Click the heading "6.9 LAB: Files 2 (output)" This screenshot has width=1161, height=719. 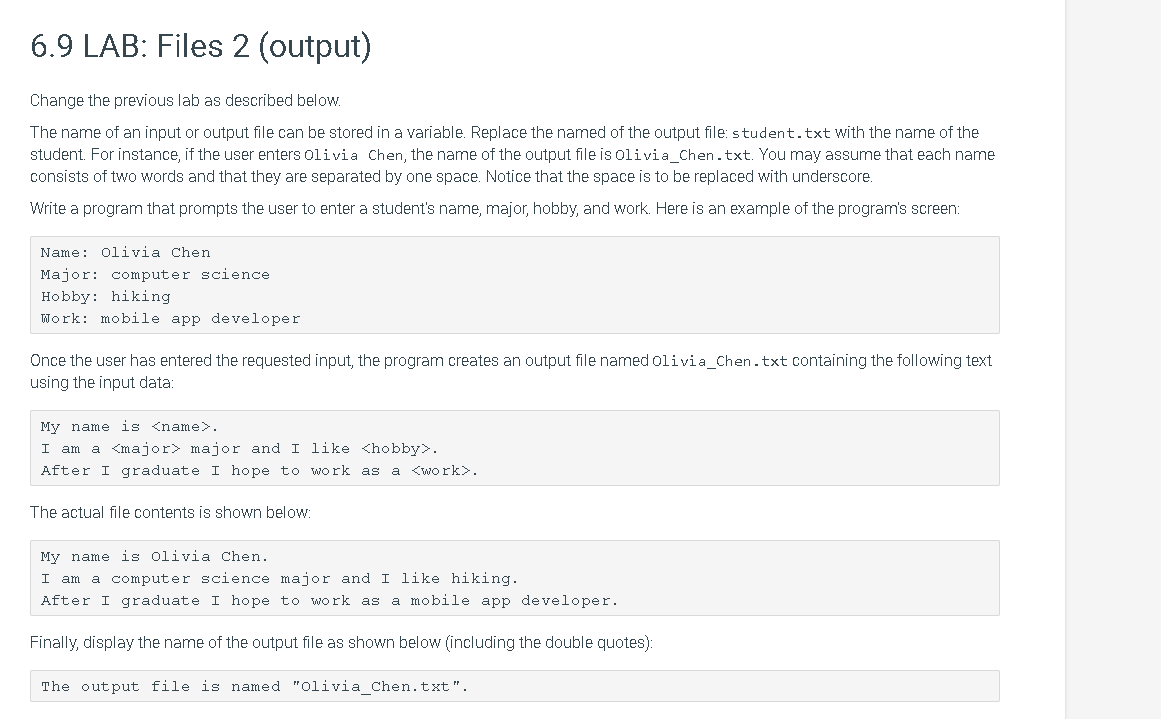click(201, 46)
